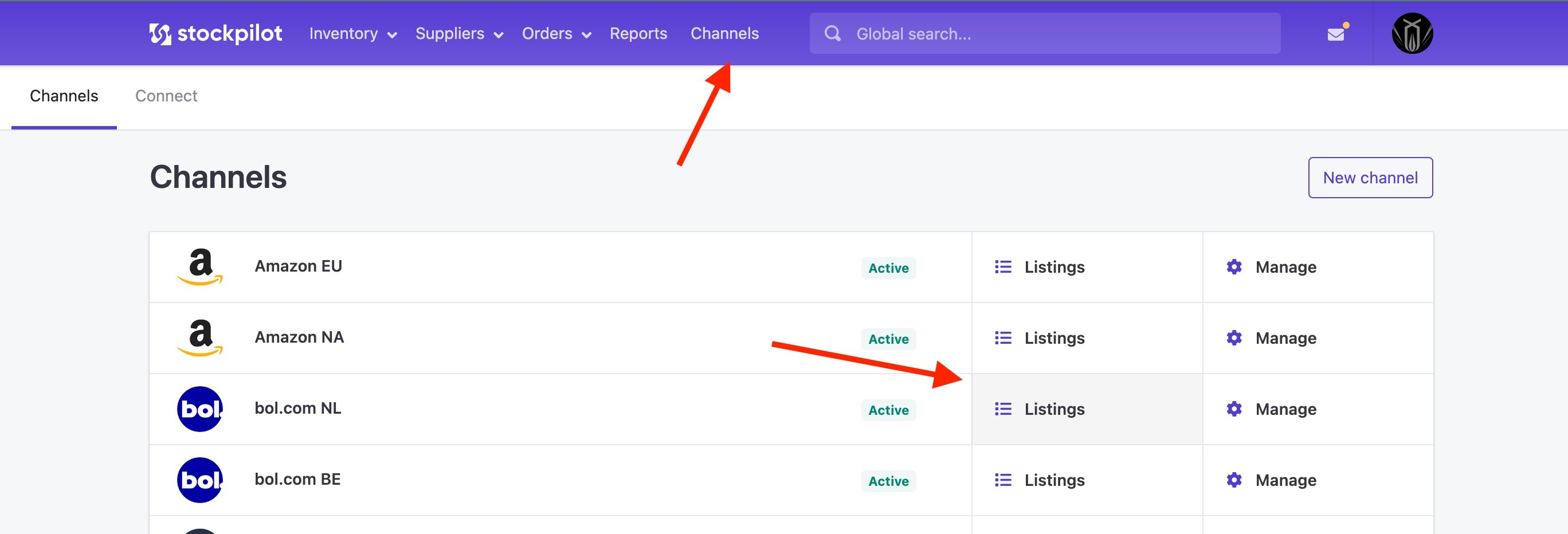Expand the Inventory dropdown menu
1568x534 pixels.
tap(353, 33)
